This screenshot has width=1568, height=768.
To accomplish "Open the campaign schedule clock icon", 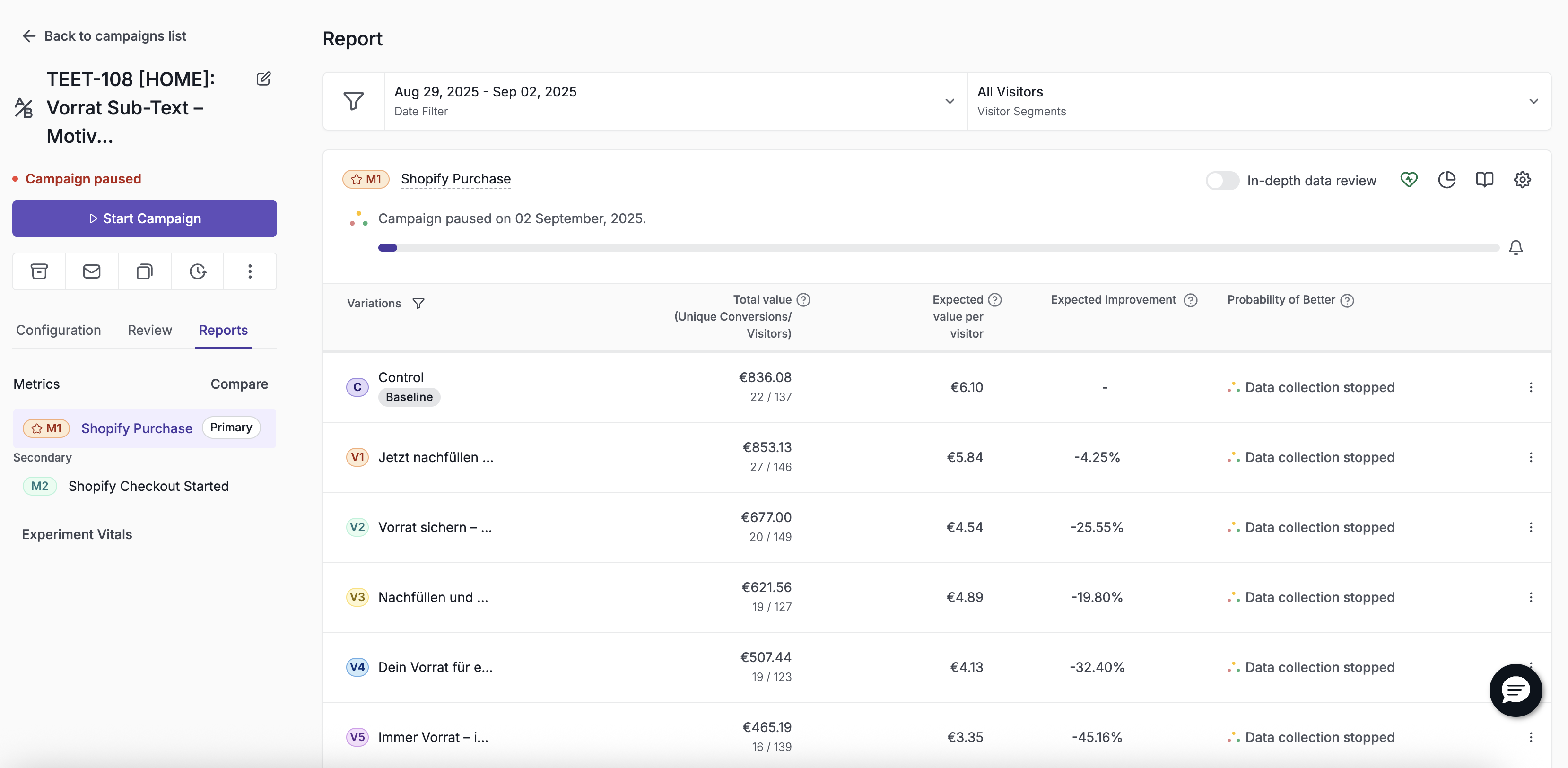I will (198, 271).
